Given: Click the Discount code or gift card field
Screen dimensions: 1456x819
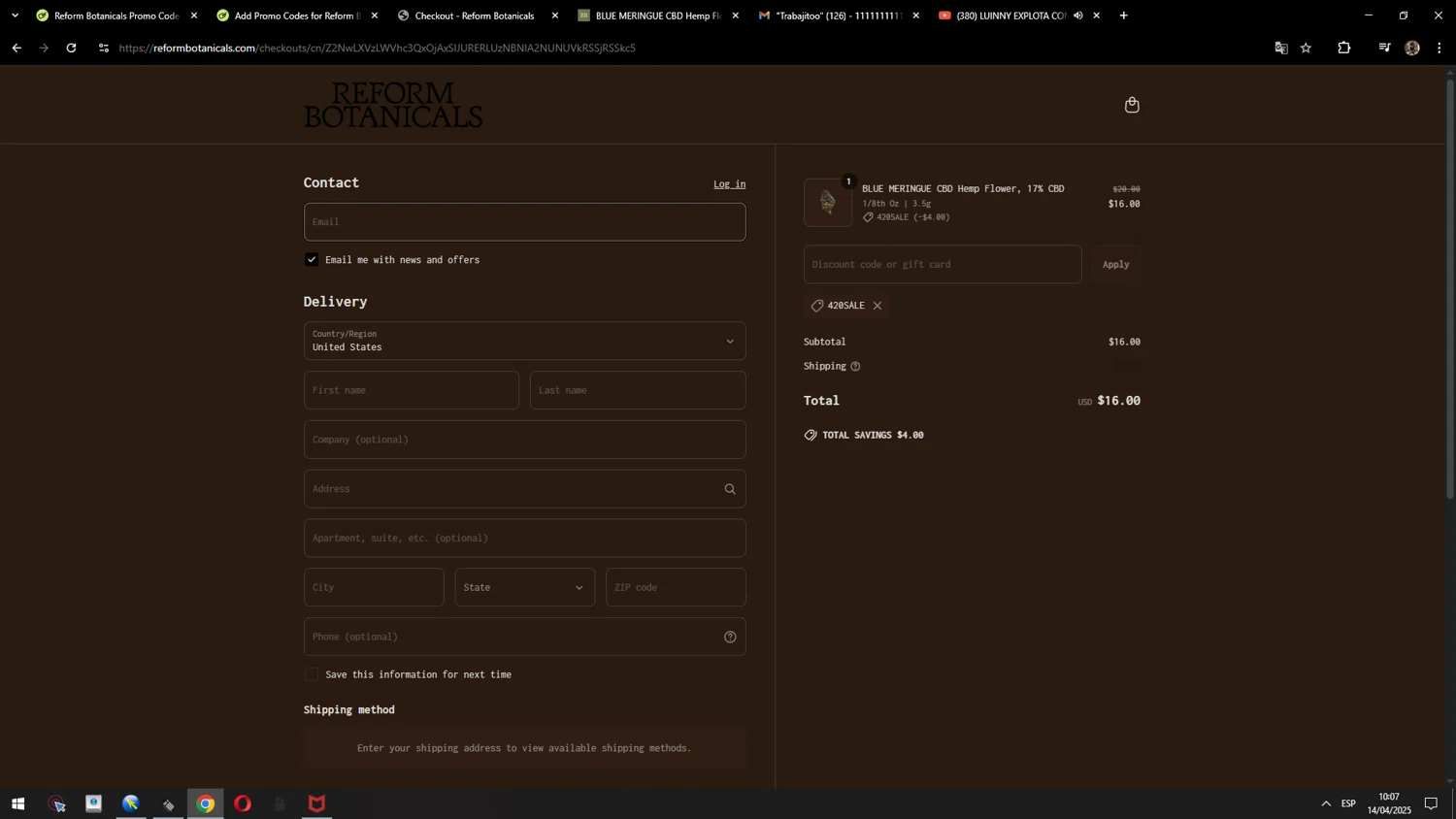Looking at the screenshot, I should click(943, 265).
